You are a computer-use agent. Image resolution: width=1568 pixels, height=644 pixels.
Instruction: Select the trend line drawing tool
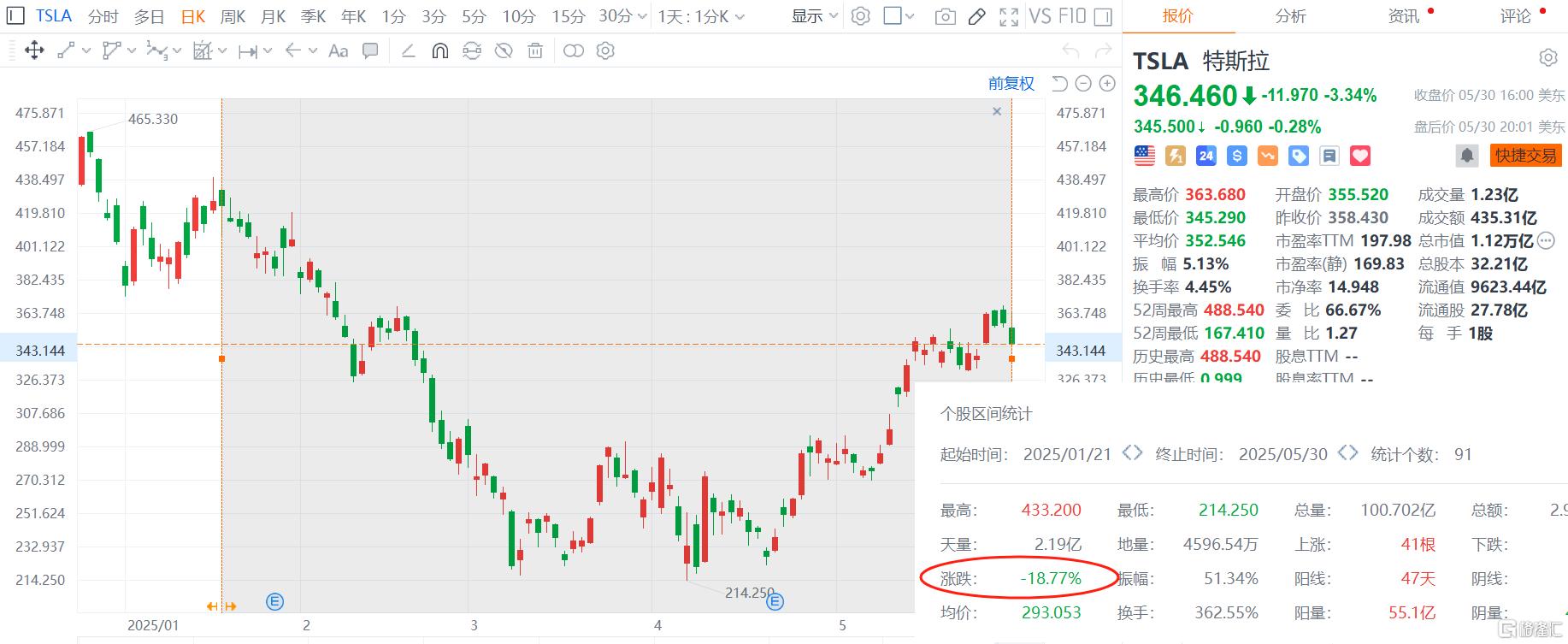point(66,50)
